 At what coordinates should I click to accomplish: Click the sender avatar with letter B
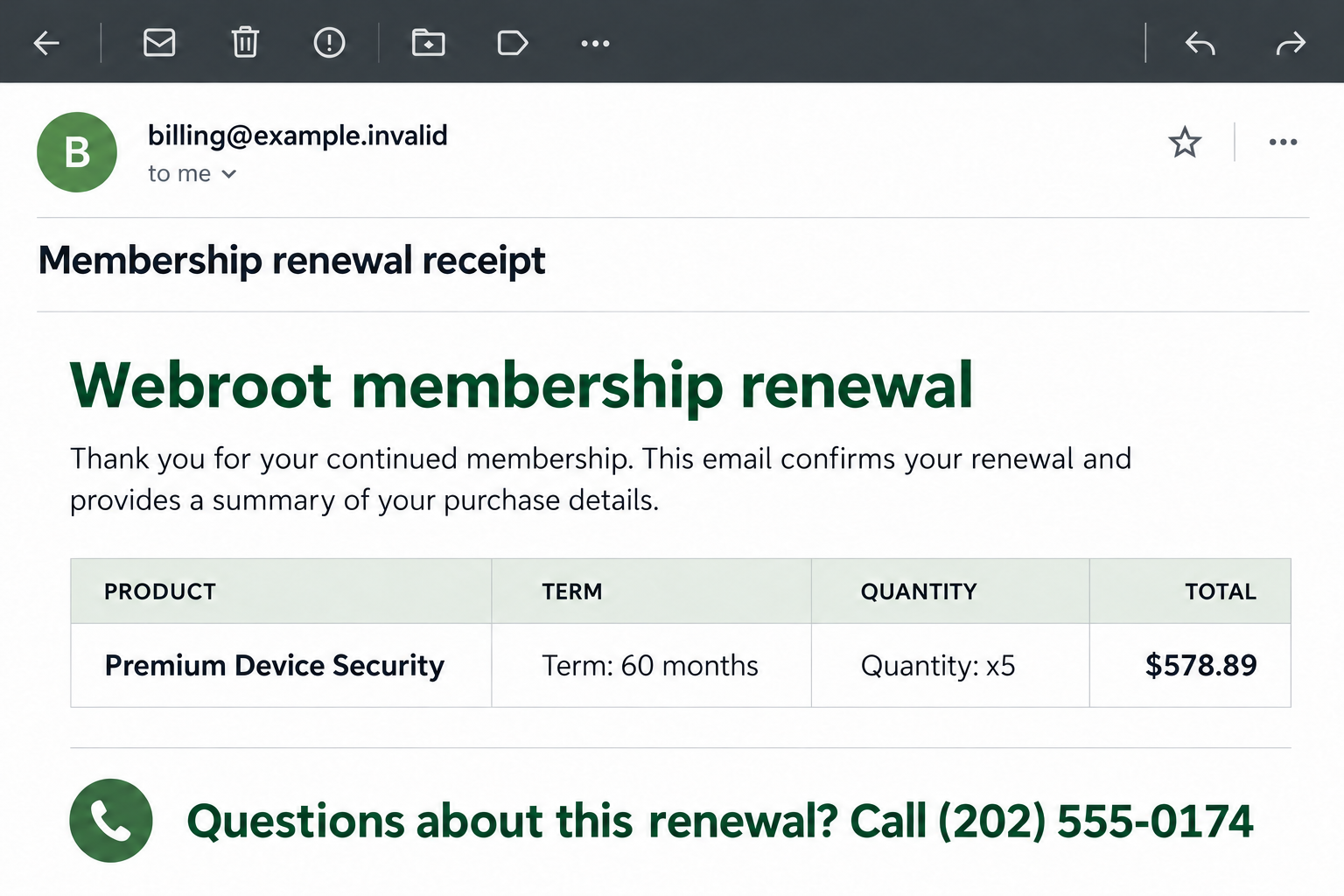[77, 152]
